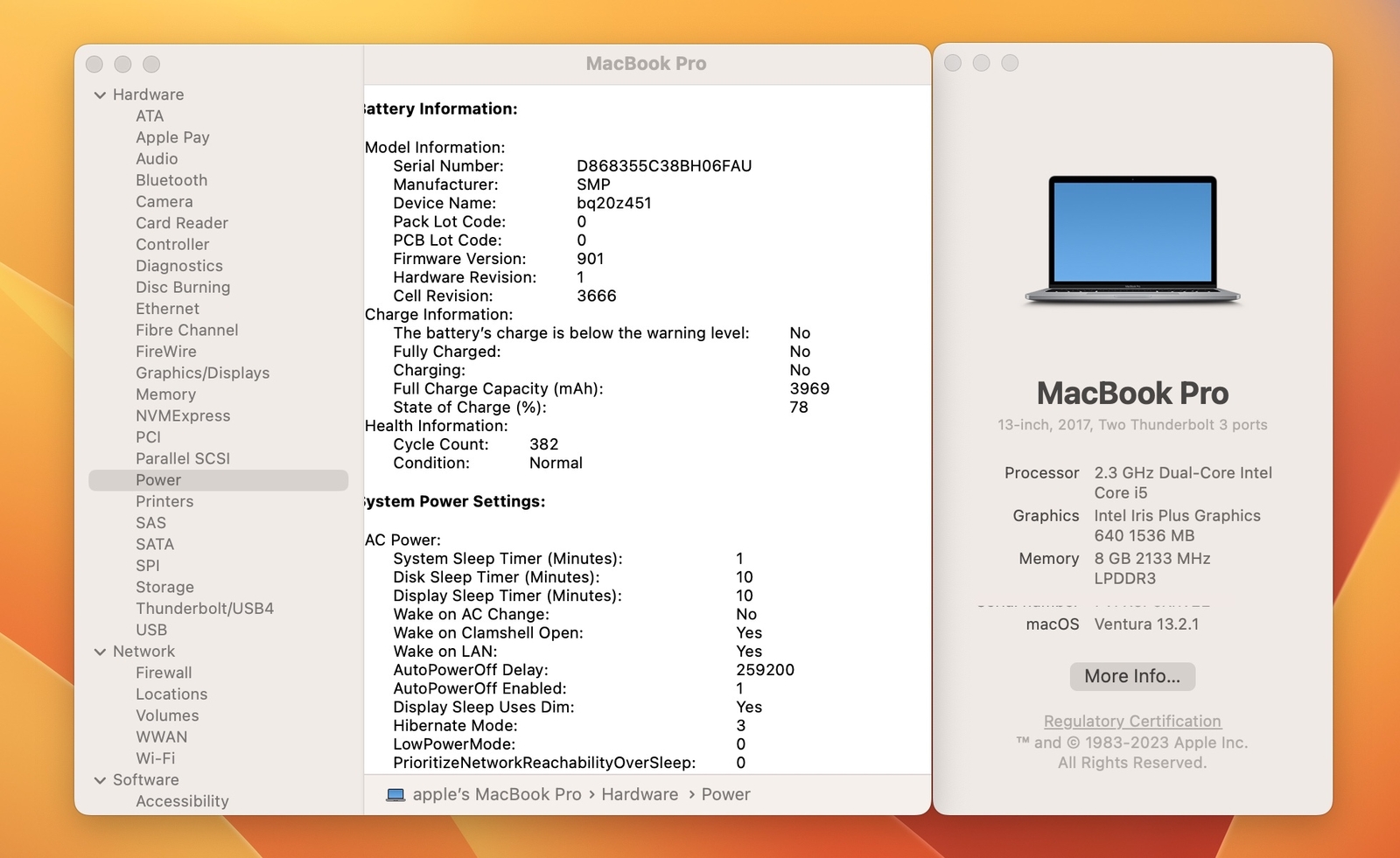
Task: Select WWAN under Network
Action: click(161, 737)
